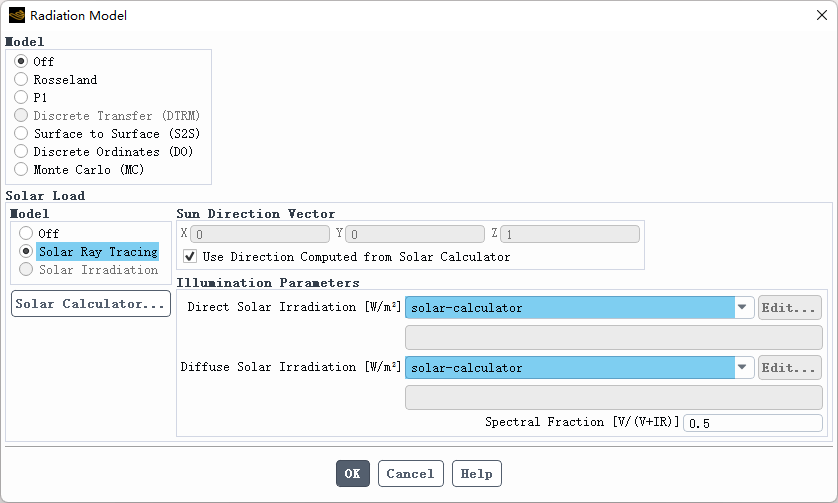Turn Solar Load model Off
This screenshot has height=503, width=838.
tap(26, 233)
